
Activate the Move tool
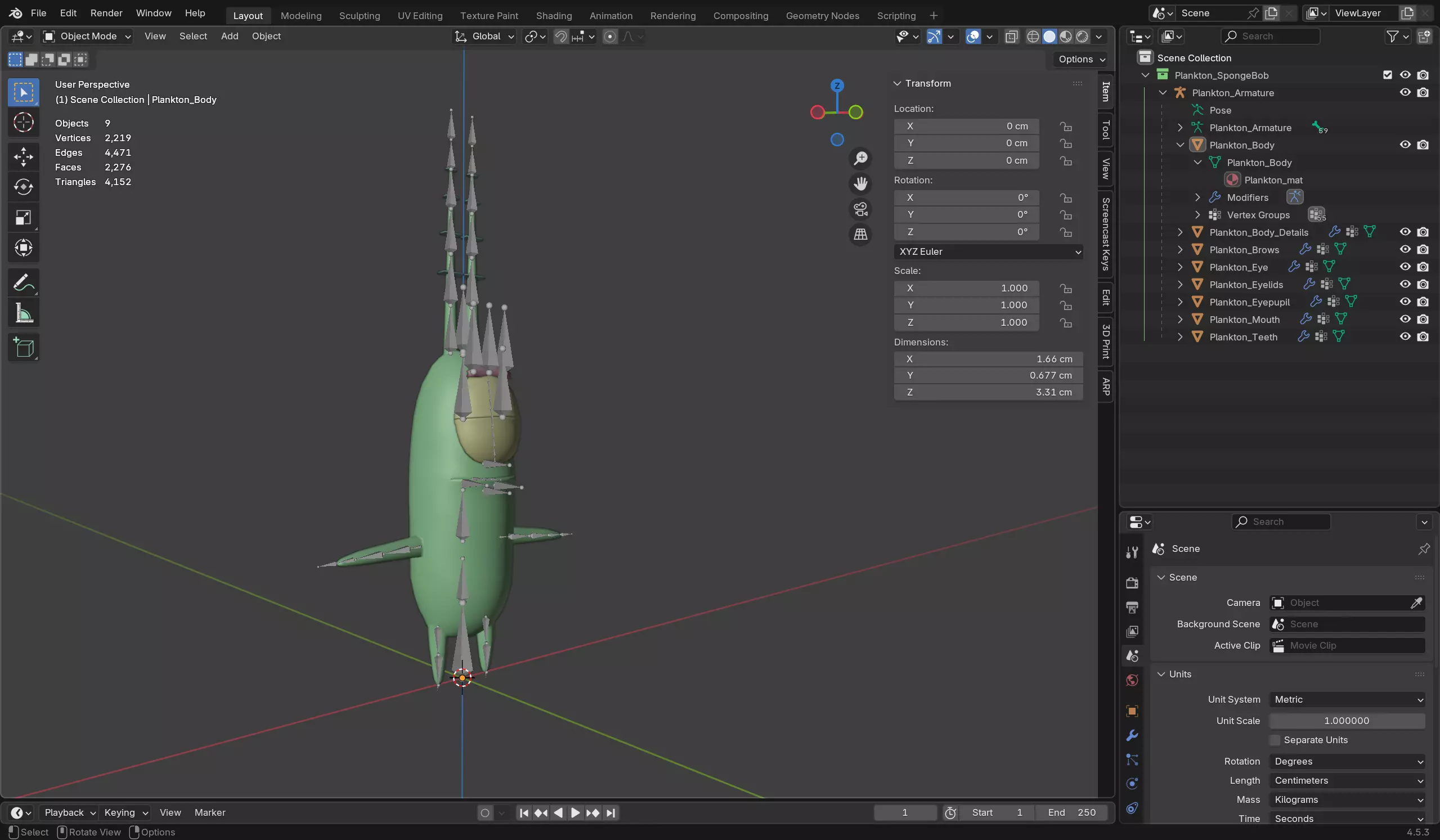click(24, 156)
